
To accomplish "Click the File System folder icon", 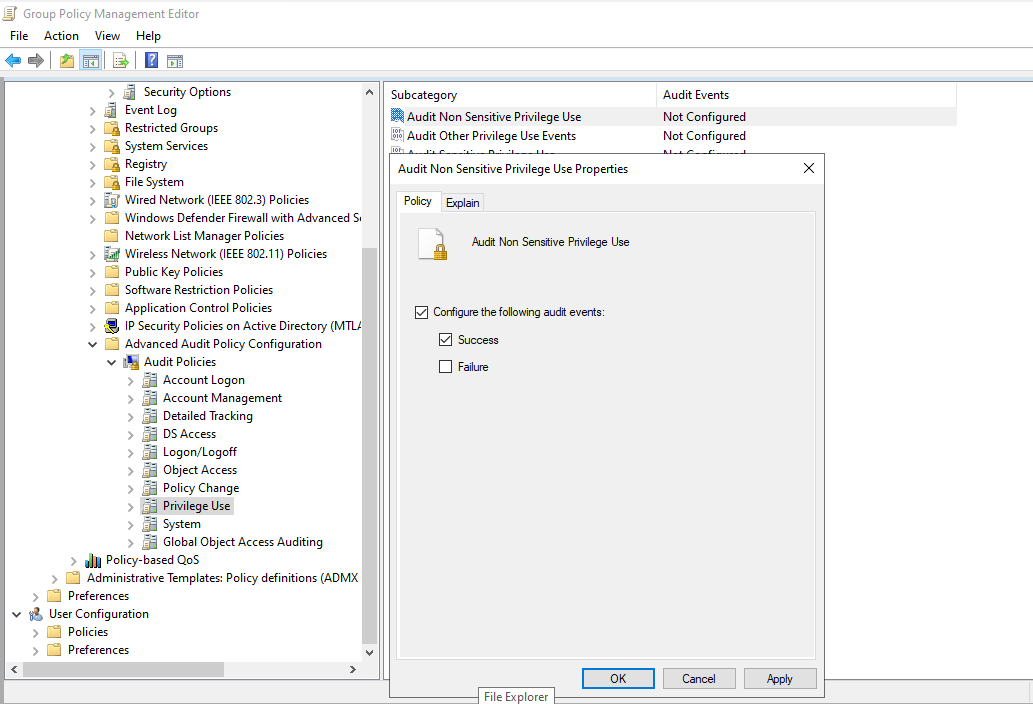I will click(112, 182).
